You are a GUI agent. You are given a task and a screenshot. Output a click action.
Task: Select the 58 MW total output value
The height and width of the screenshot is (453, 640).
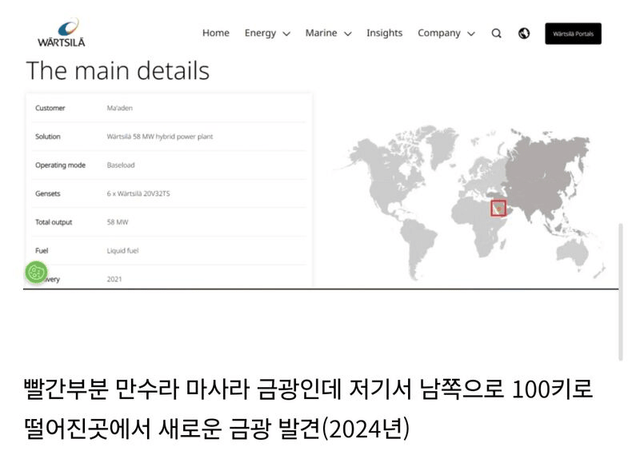[x=118, y=222]
